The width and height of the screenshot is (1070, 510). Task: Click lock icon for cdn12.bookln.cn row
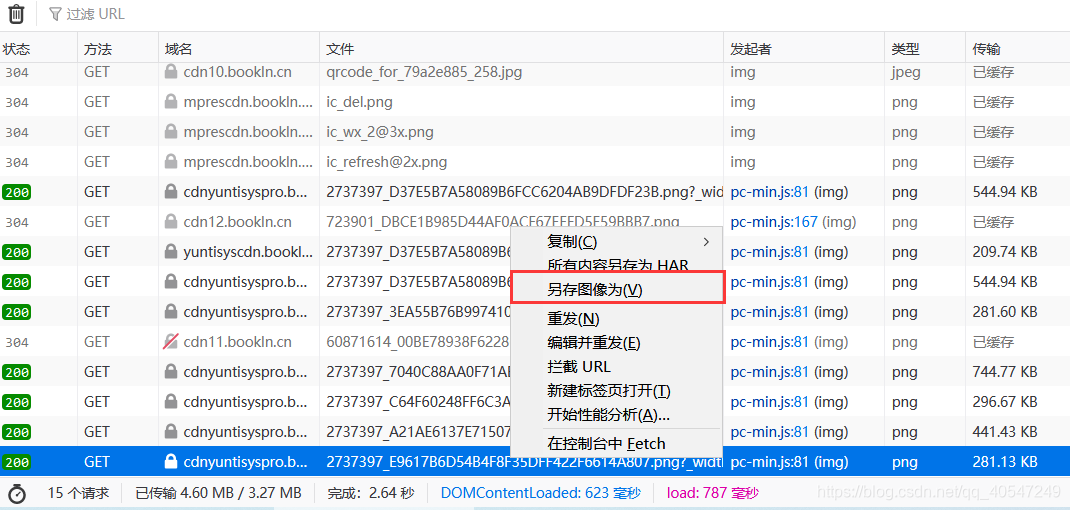pyautogui.click(x=171, y=222)
